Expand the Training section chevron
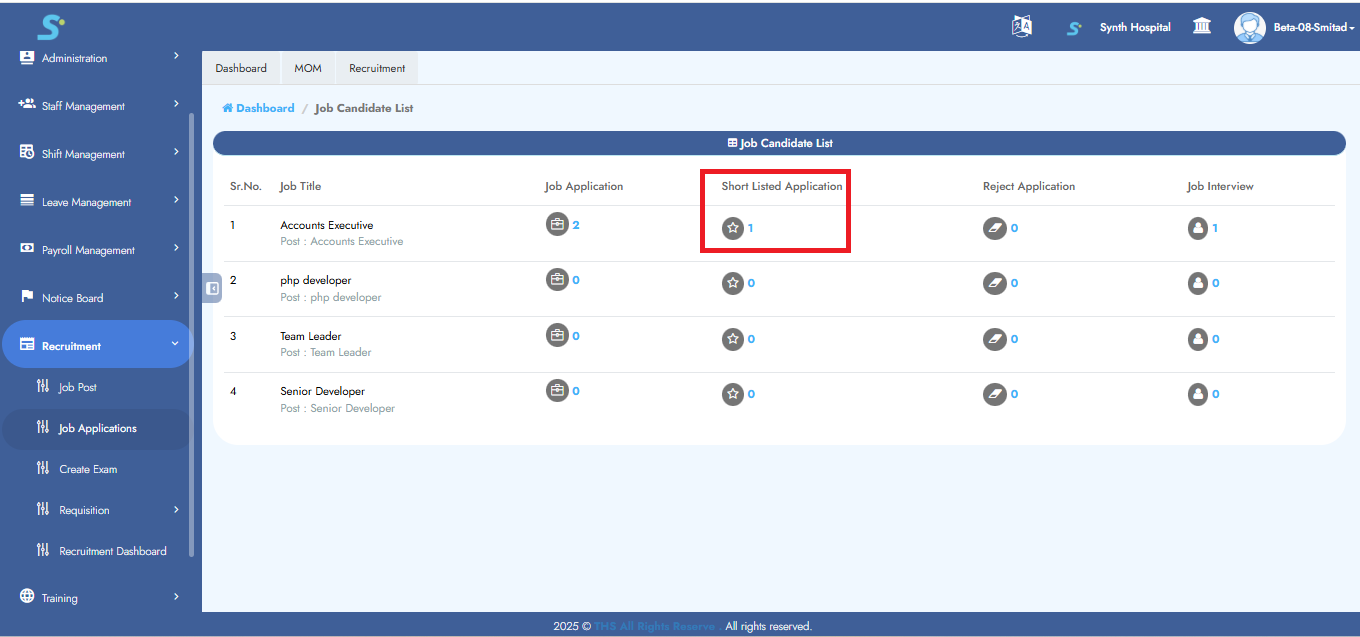Screen dimensions: 1360x637 coord(176,597)
